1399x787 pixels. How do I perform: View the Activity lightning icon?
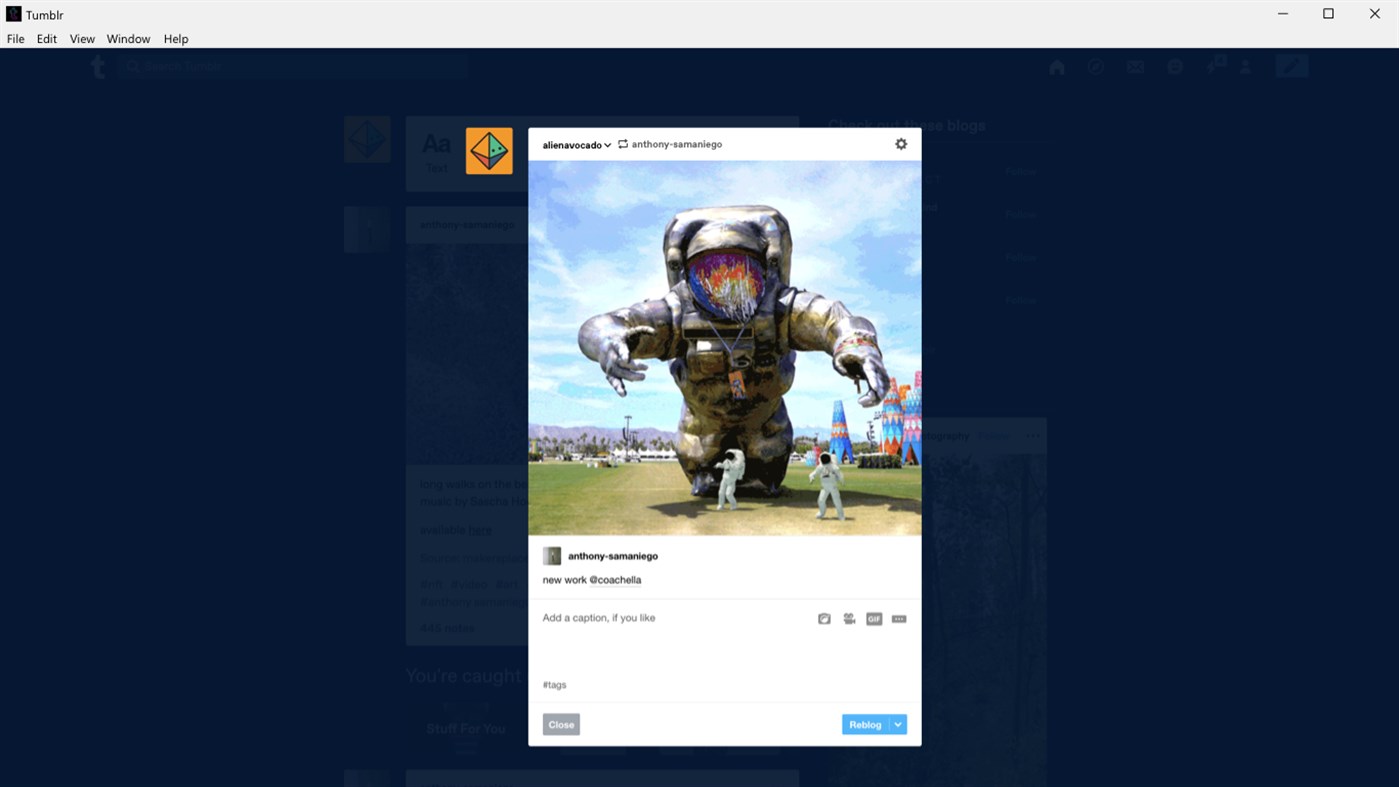[x=1214, y=66]
